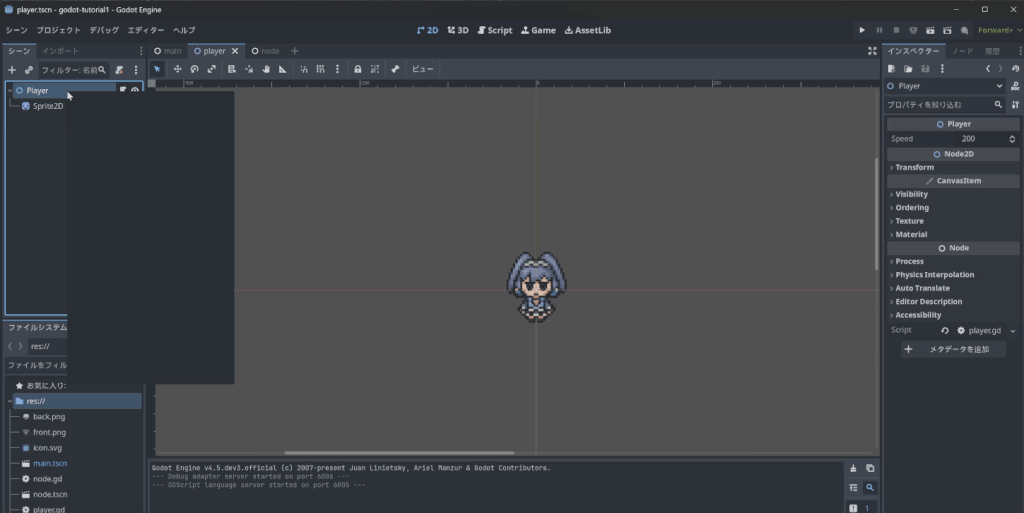The width and height of the screenshot is (1024, 513).
Task: Activate the Move Mode tool
Action: click(x=177, y=69)
